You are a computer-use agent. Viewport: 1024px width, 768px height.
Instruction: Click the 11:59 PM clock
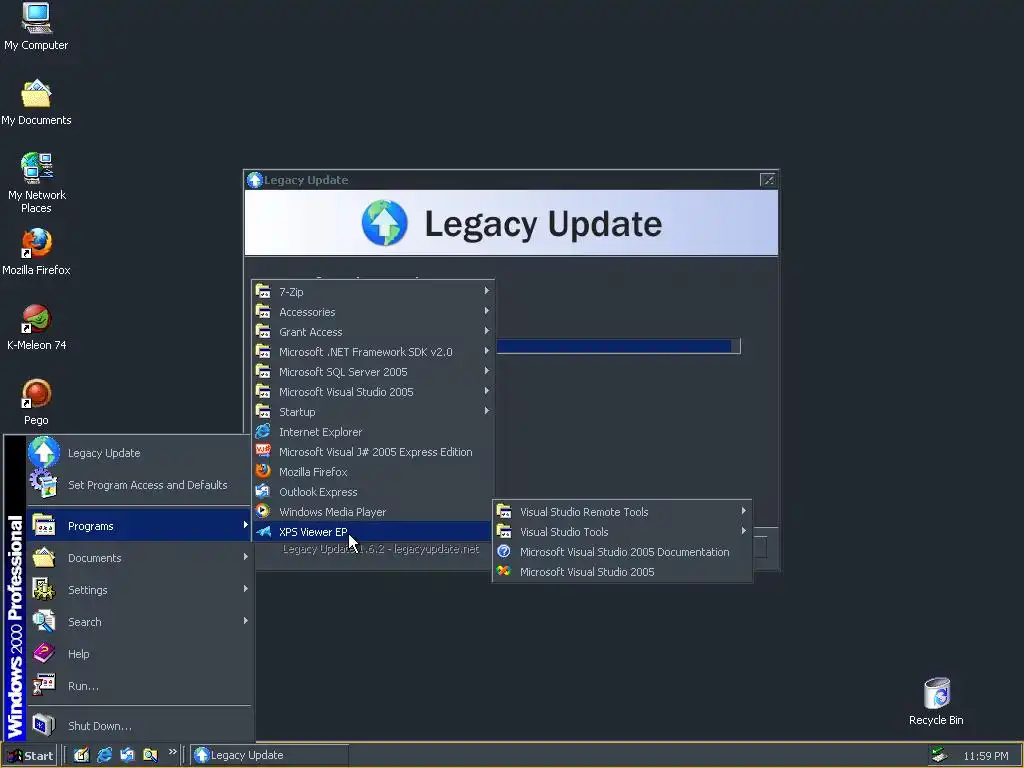coord(985,756)
